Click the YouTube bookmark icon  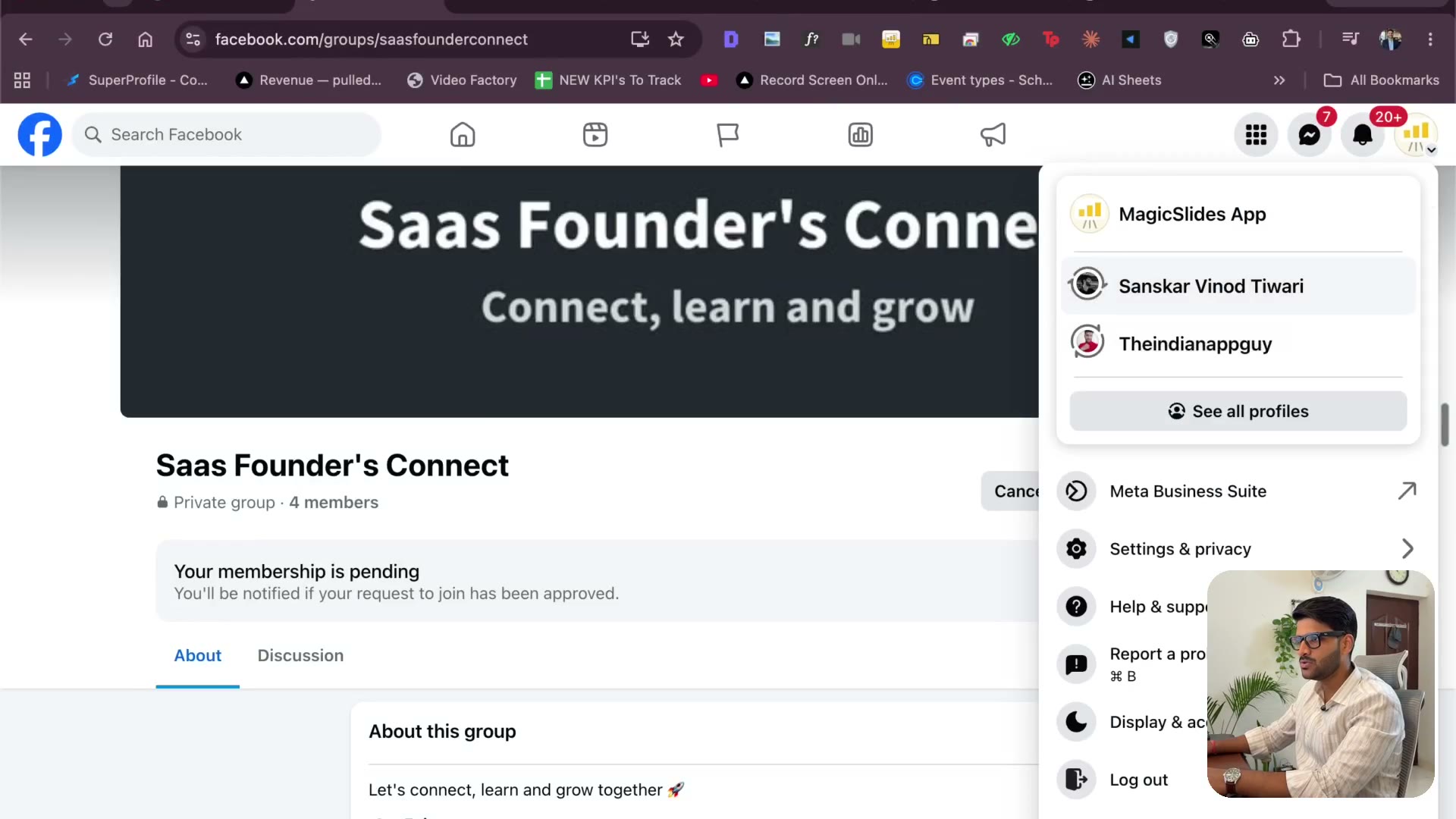tap(709, 80)
